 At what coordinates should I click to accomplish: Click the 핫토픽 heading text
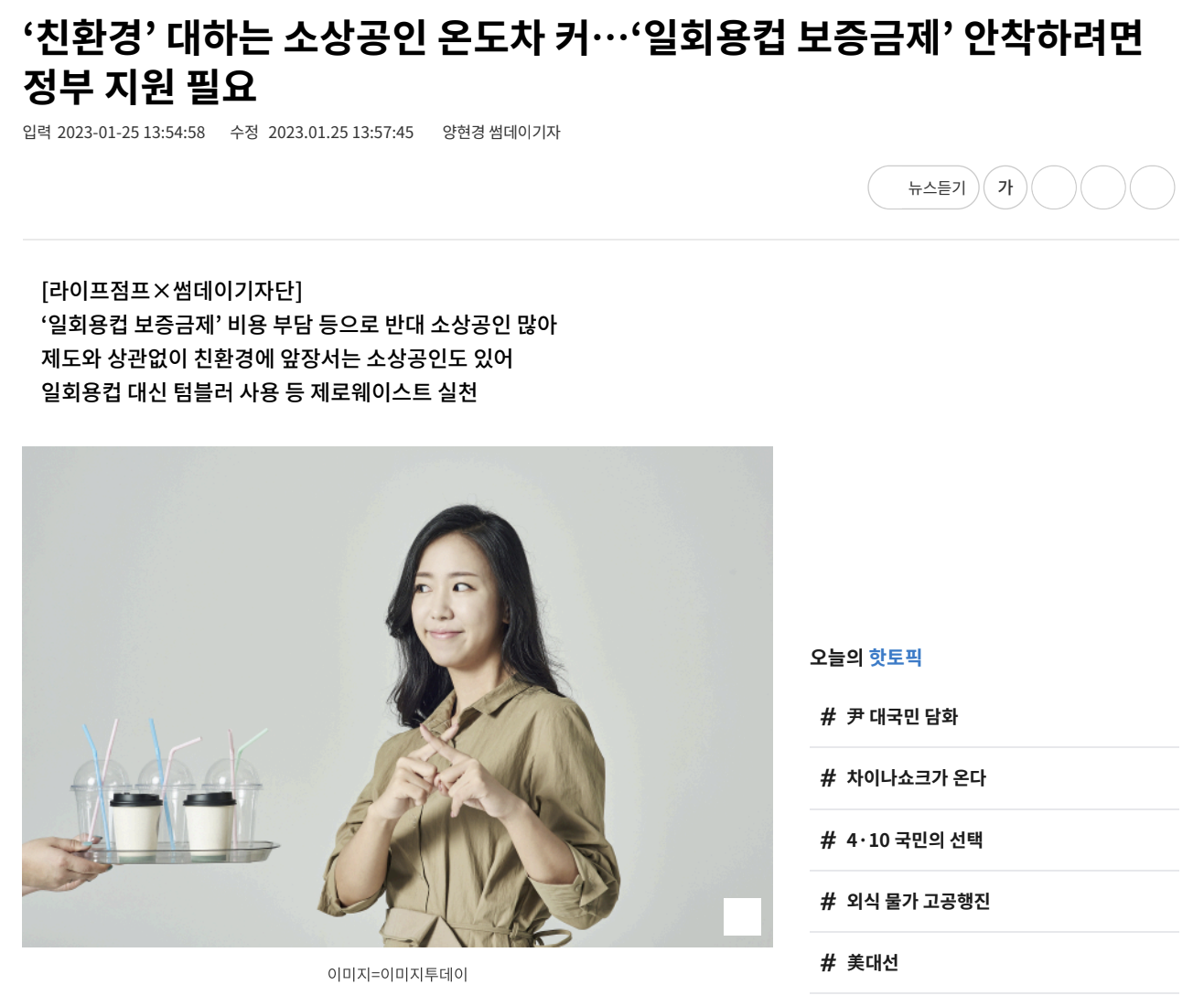click(x=895, y=658)
